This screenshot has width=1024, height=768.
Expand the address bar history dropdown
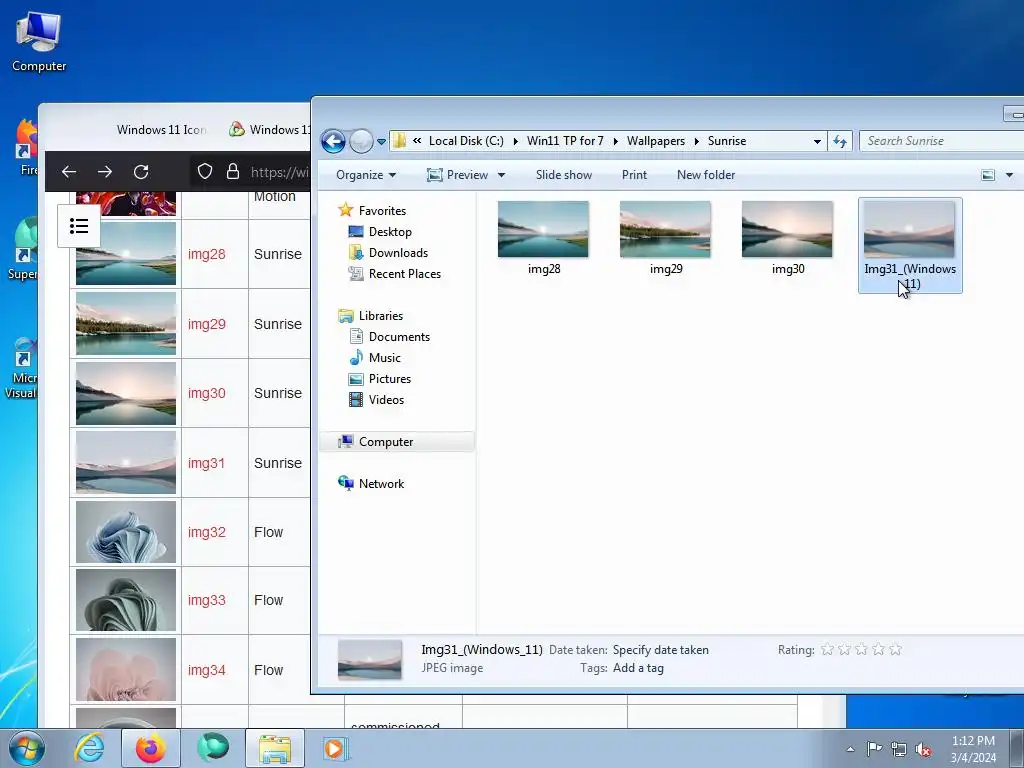coord(817,142)
